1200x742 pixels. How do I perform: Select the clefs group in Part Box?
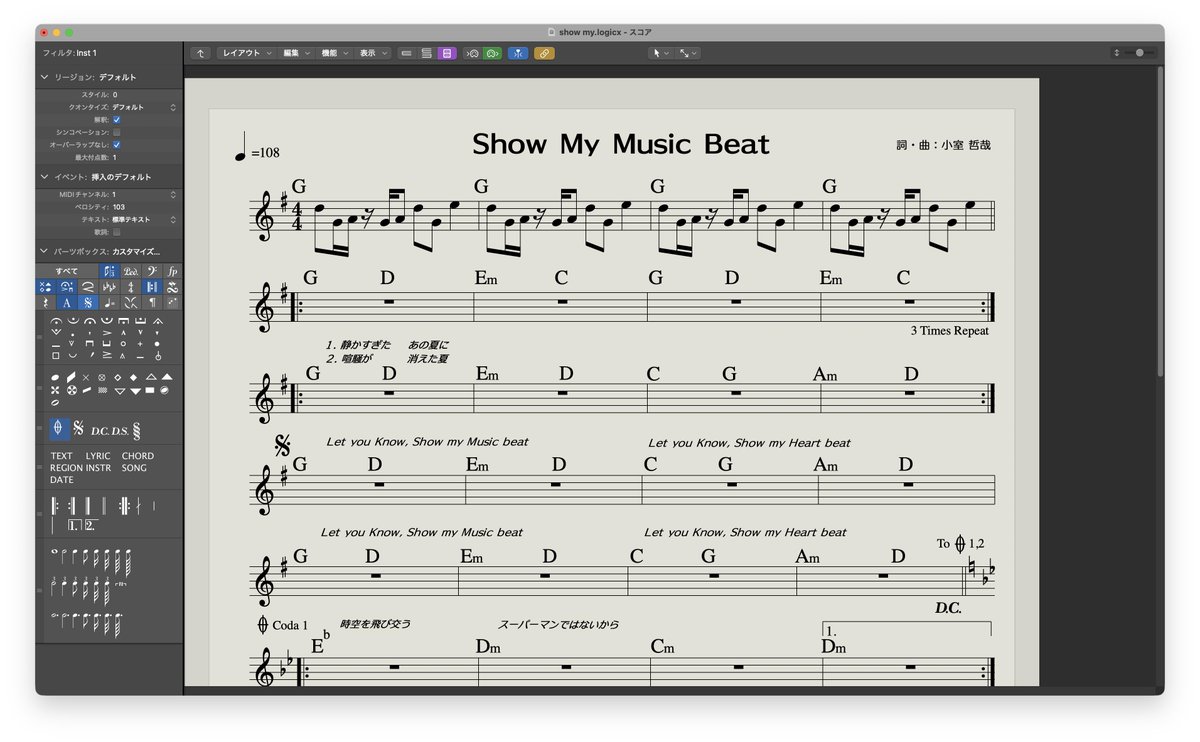tap(151, 271)
